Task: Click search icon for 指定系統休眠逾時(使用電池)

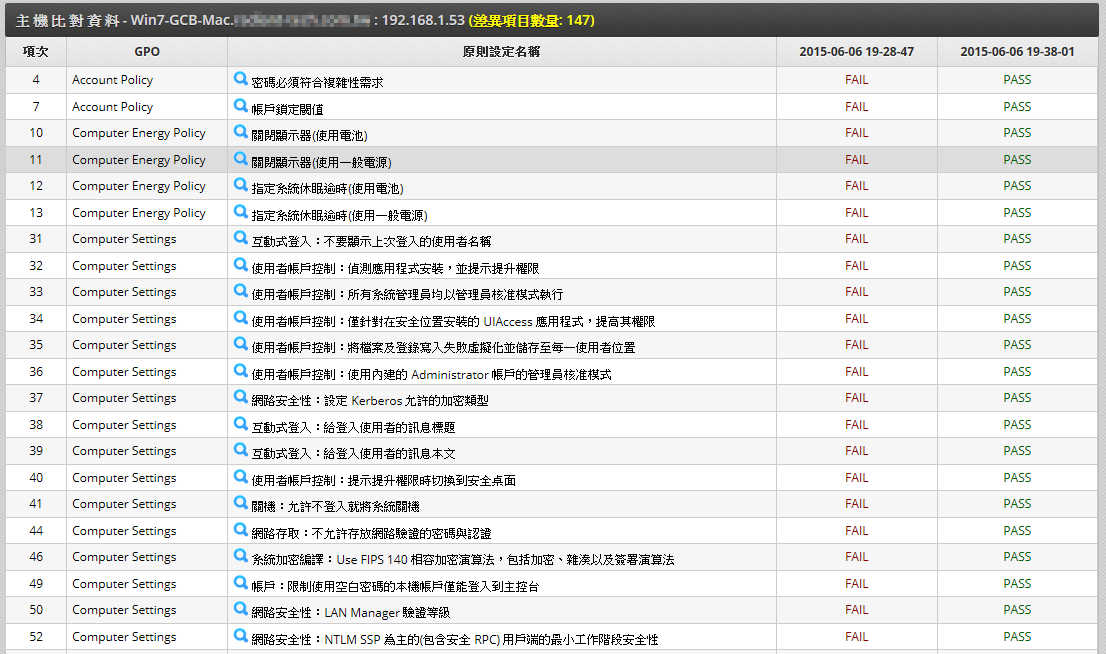Action: pos(240,185)
